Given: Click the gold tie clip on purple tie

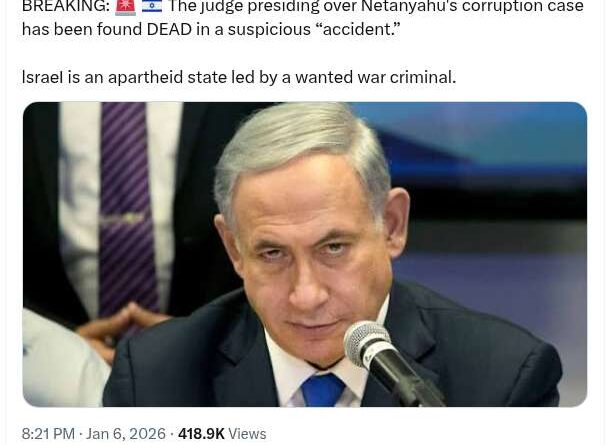Looking at the screenshot, I should (122, 218).
